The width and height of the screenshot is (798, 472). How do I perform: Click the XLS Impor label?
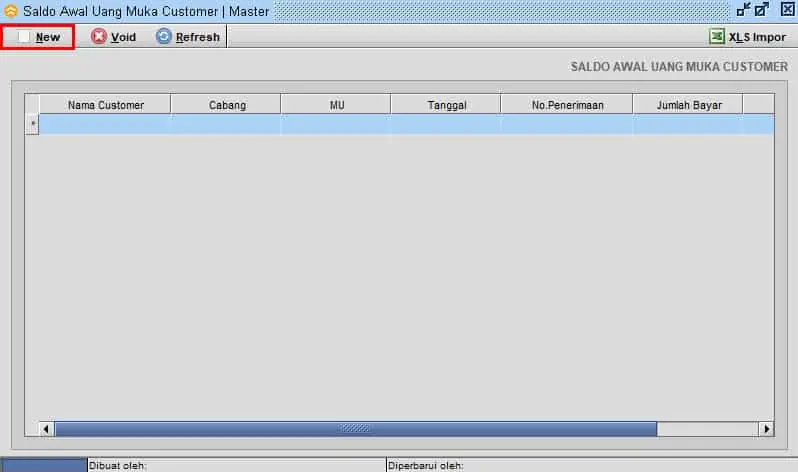tap(757, 37)
